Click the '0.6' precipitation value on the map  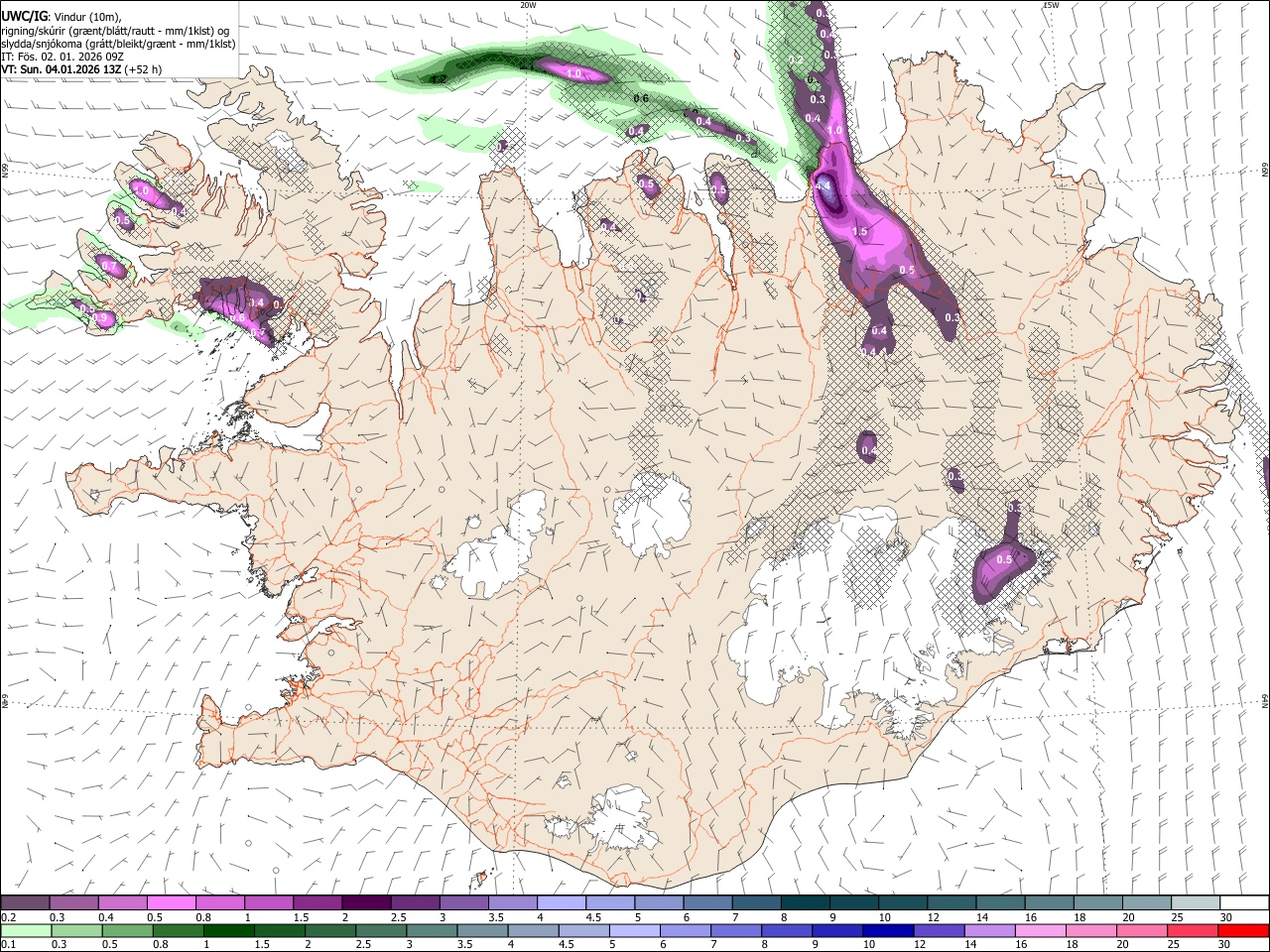(x=641, y=98)
